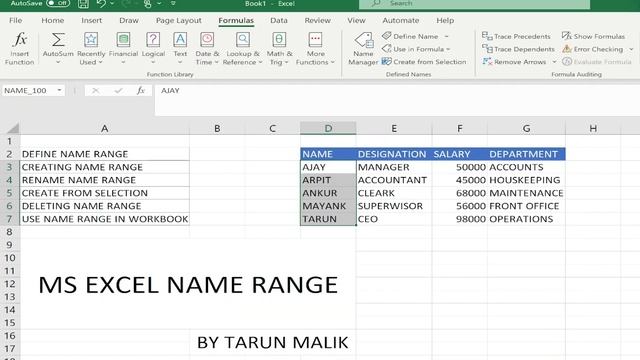Expand the Error Checking dropdown arrow
The height and width of the screenshot is (360, 640).
pyautogui.click(x=631, y=49)
